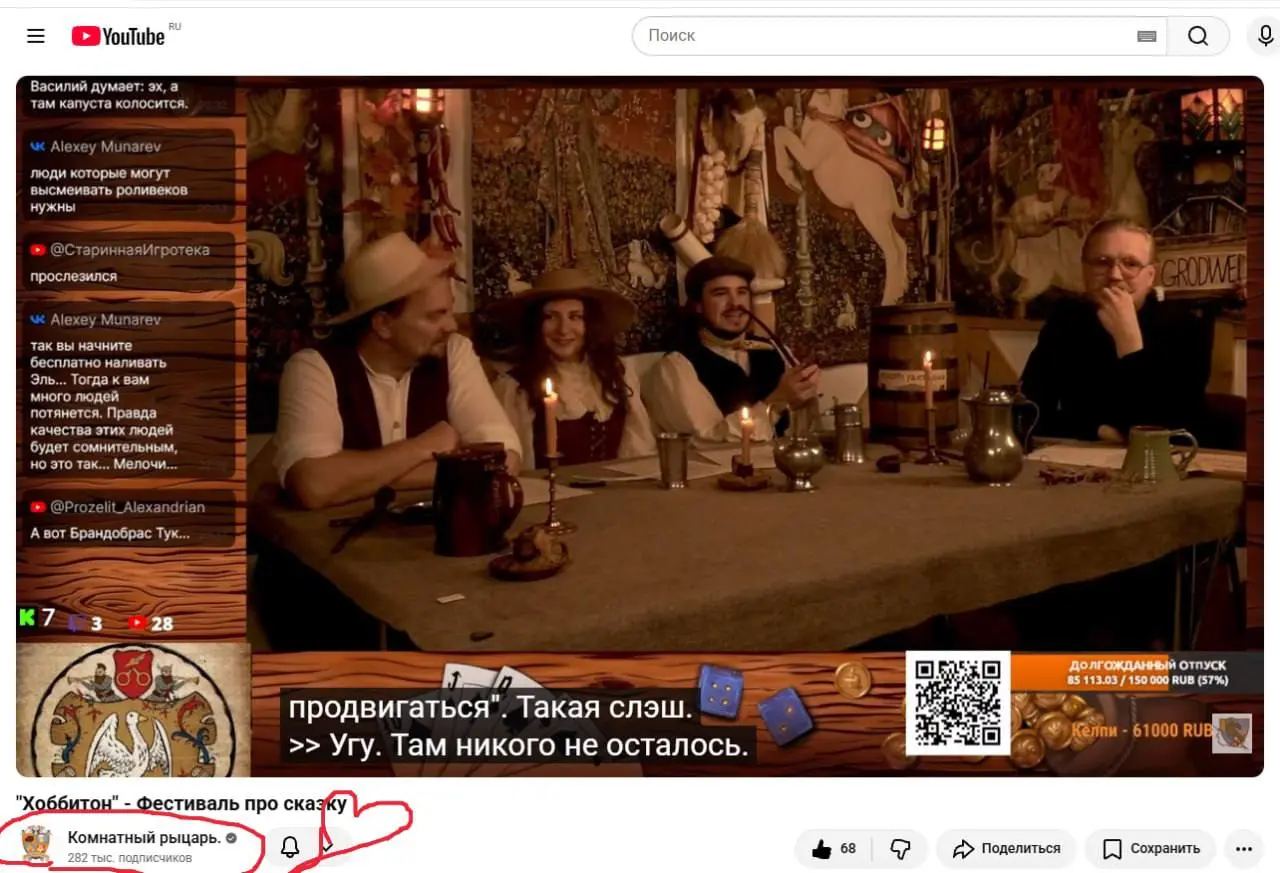
Task: Click the @Prozelit_Alexandrian chat username in video
Action: point(127,507)
